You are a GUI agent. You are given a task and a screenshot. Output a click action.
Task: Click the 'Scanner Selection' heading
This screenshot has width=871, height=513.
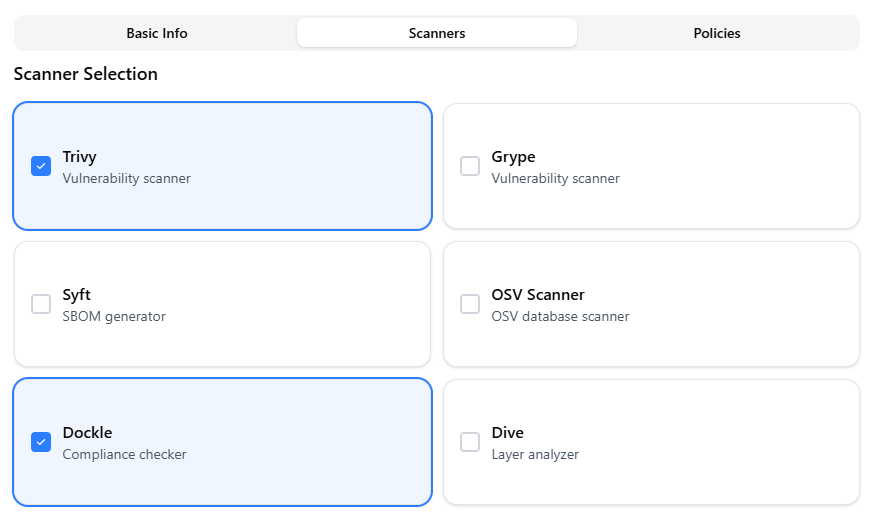86,74
